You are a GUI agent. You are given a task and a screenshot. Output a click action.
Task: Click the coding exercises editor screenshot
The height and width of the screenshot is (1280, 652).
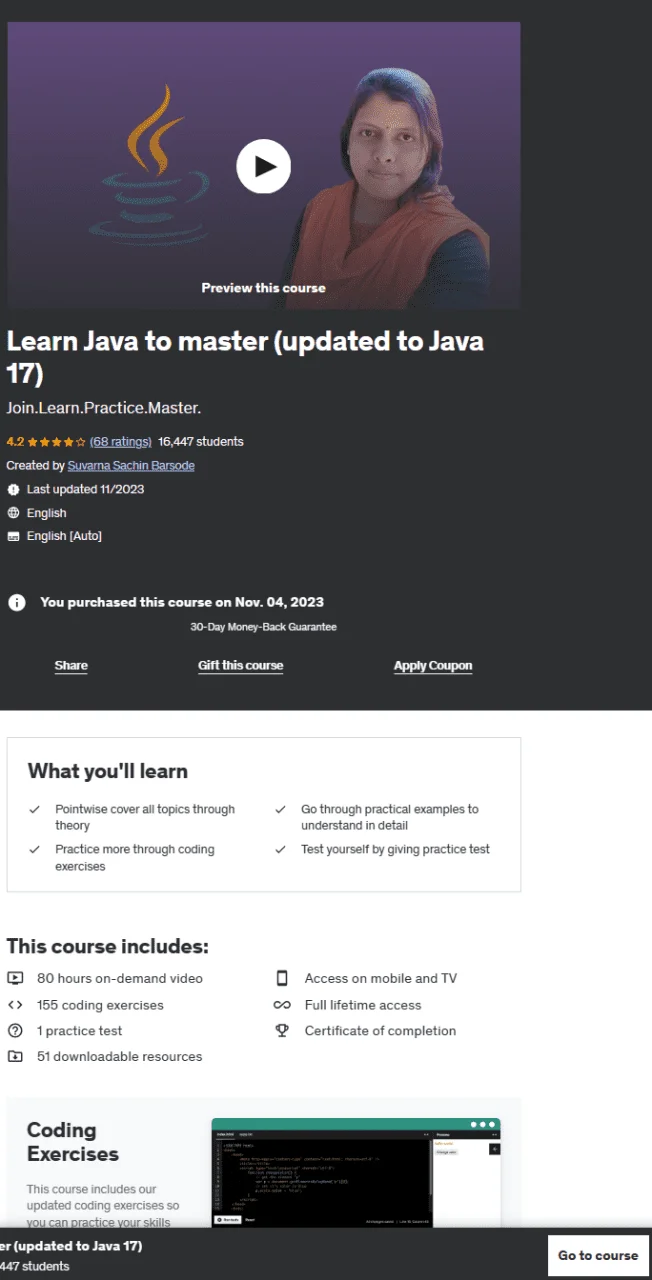pyautogui.click(x=356, y=1173)
